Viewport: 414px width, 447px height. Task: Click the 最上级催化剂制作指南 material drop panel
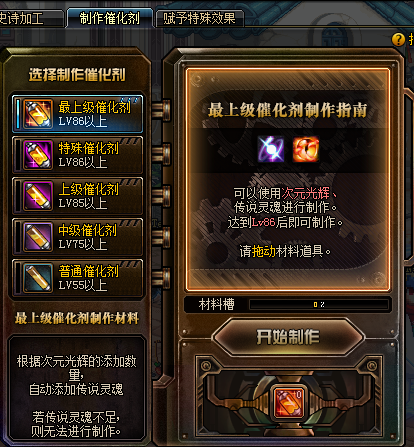pos(288,179)
